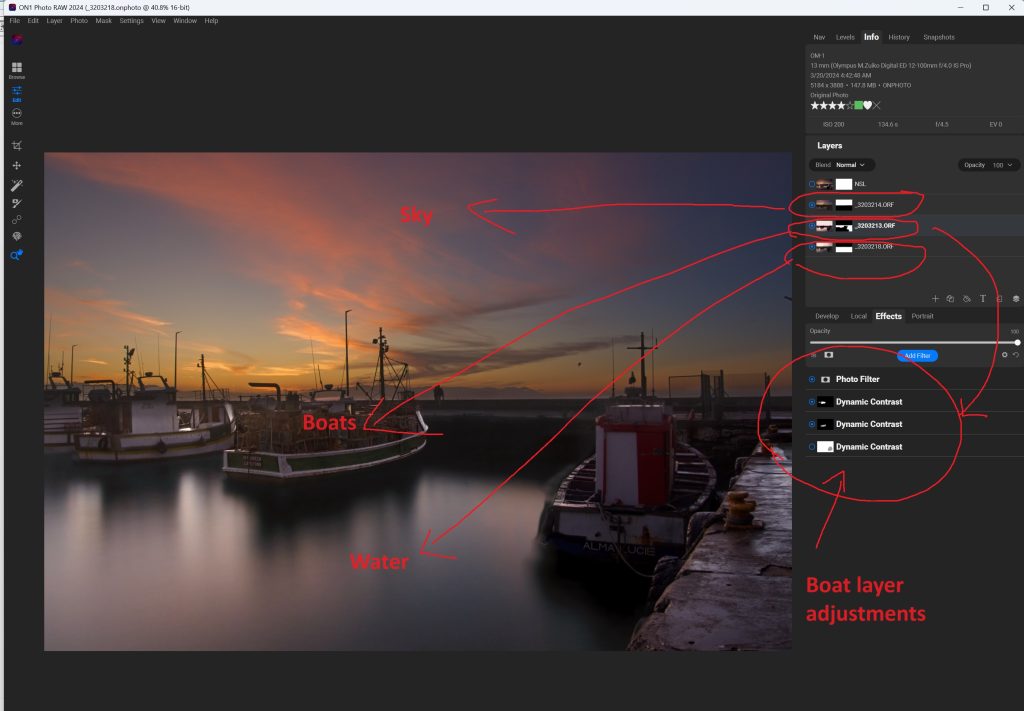Add a new layer with the plus icon

tap(936, 298)
